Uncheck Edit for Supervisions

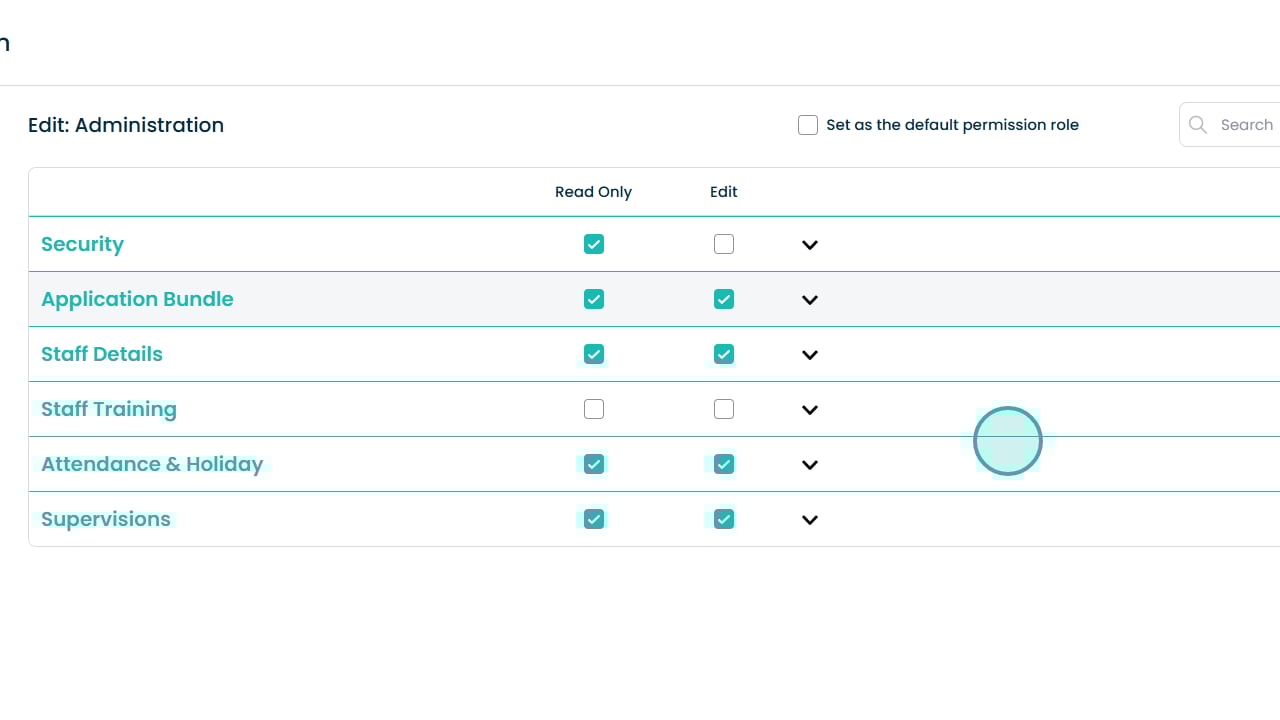[x=724, y=519]
